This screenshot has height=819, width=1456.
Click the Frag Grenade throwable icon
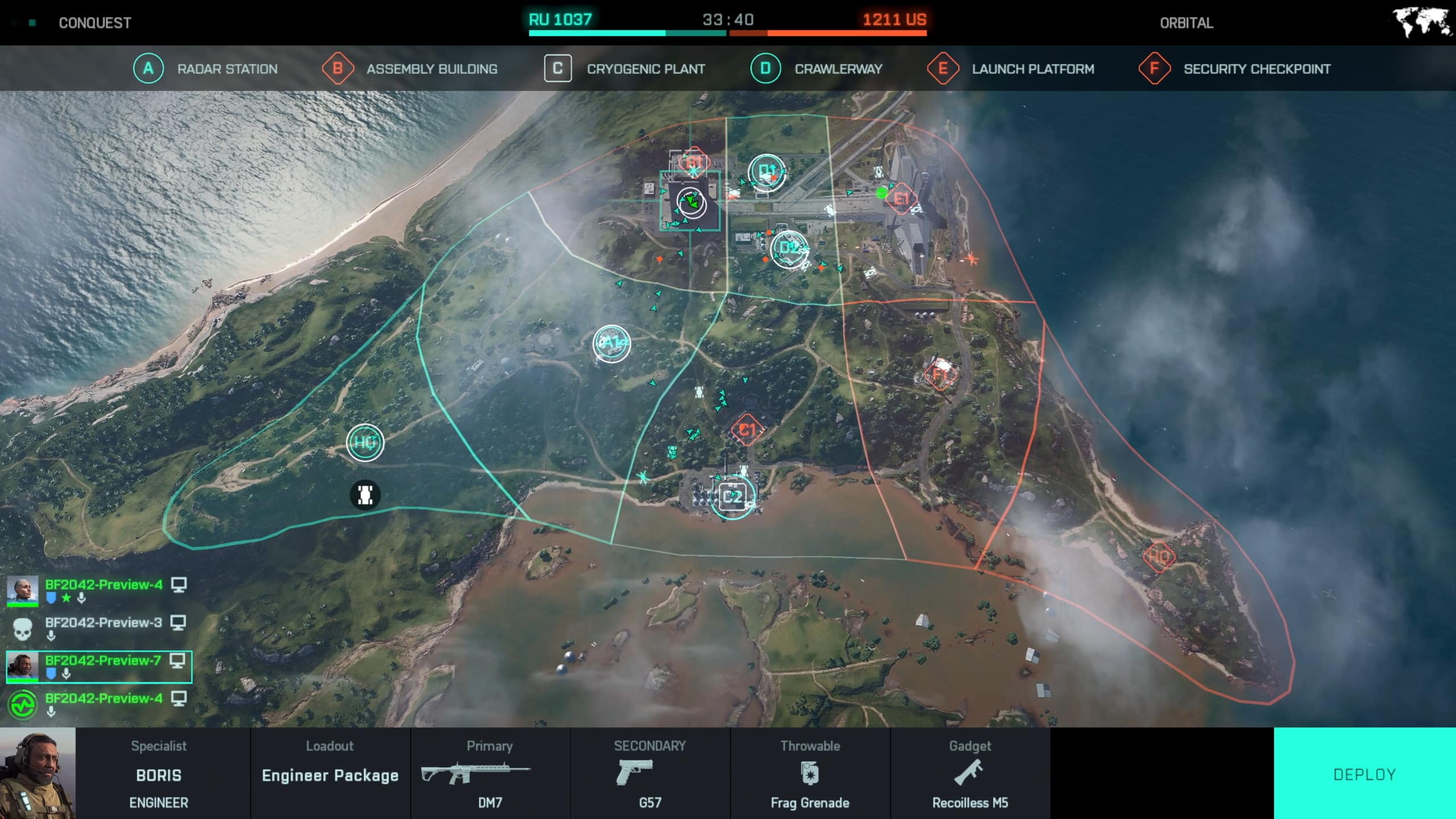click(810, 772)
